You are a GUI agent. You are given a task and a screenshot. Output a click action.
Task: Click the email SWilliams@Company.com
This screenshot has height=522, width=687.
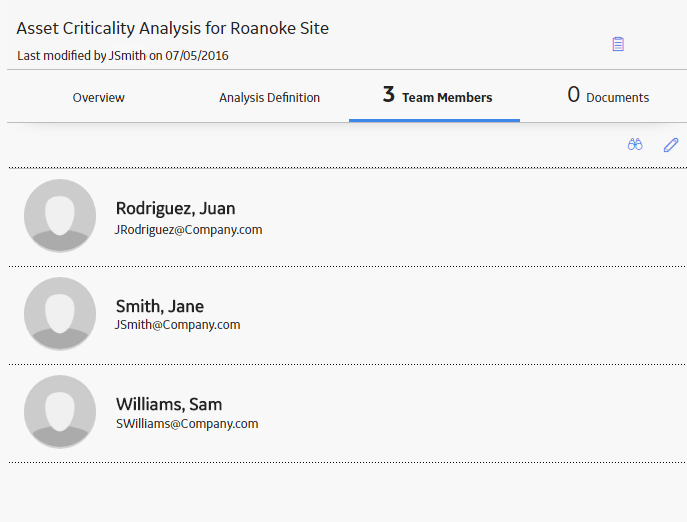coord(187,424)
